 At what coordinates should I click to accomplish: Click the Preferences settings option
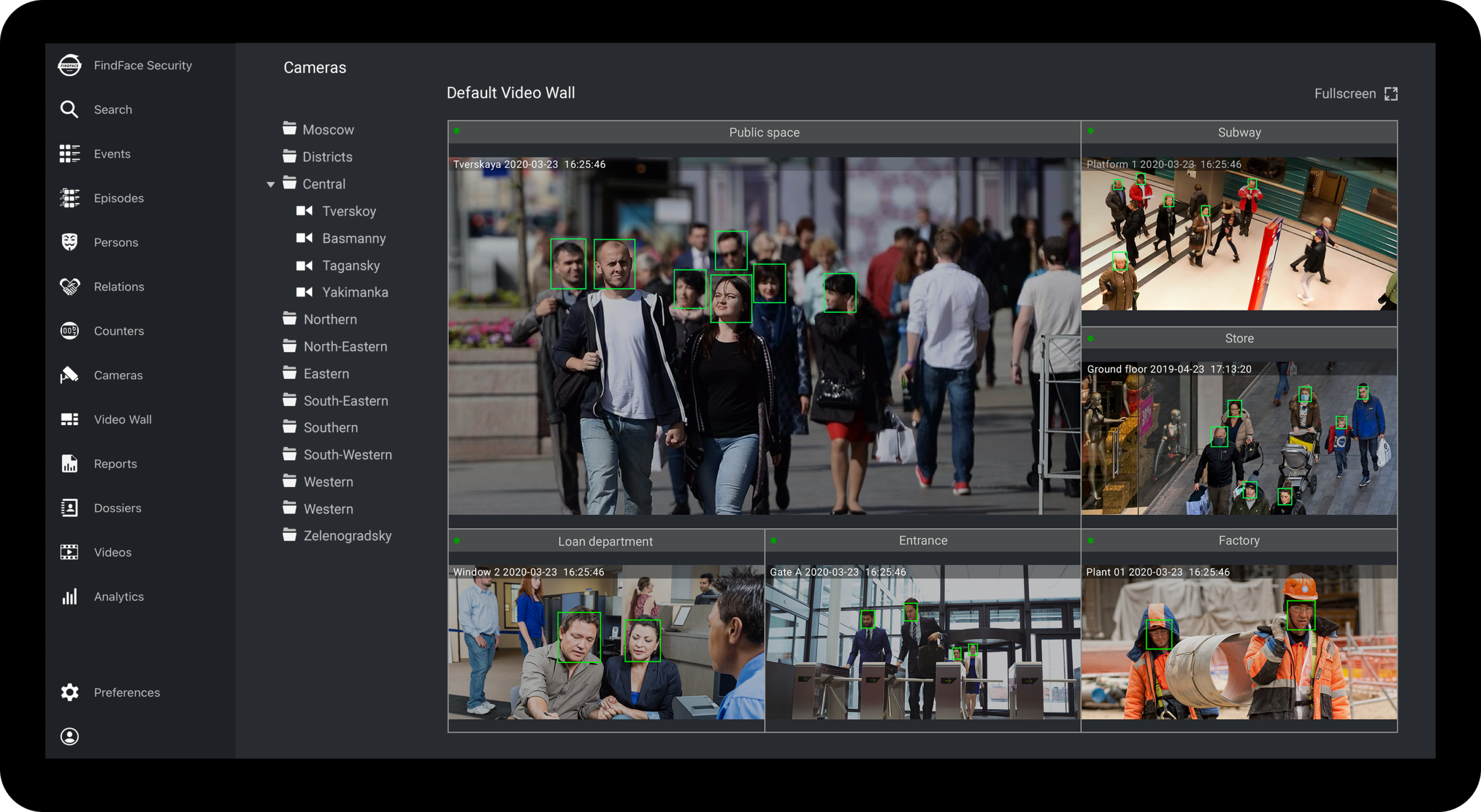point(113,692)
